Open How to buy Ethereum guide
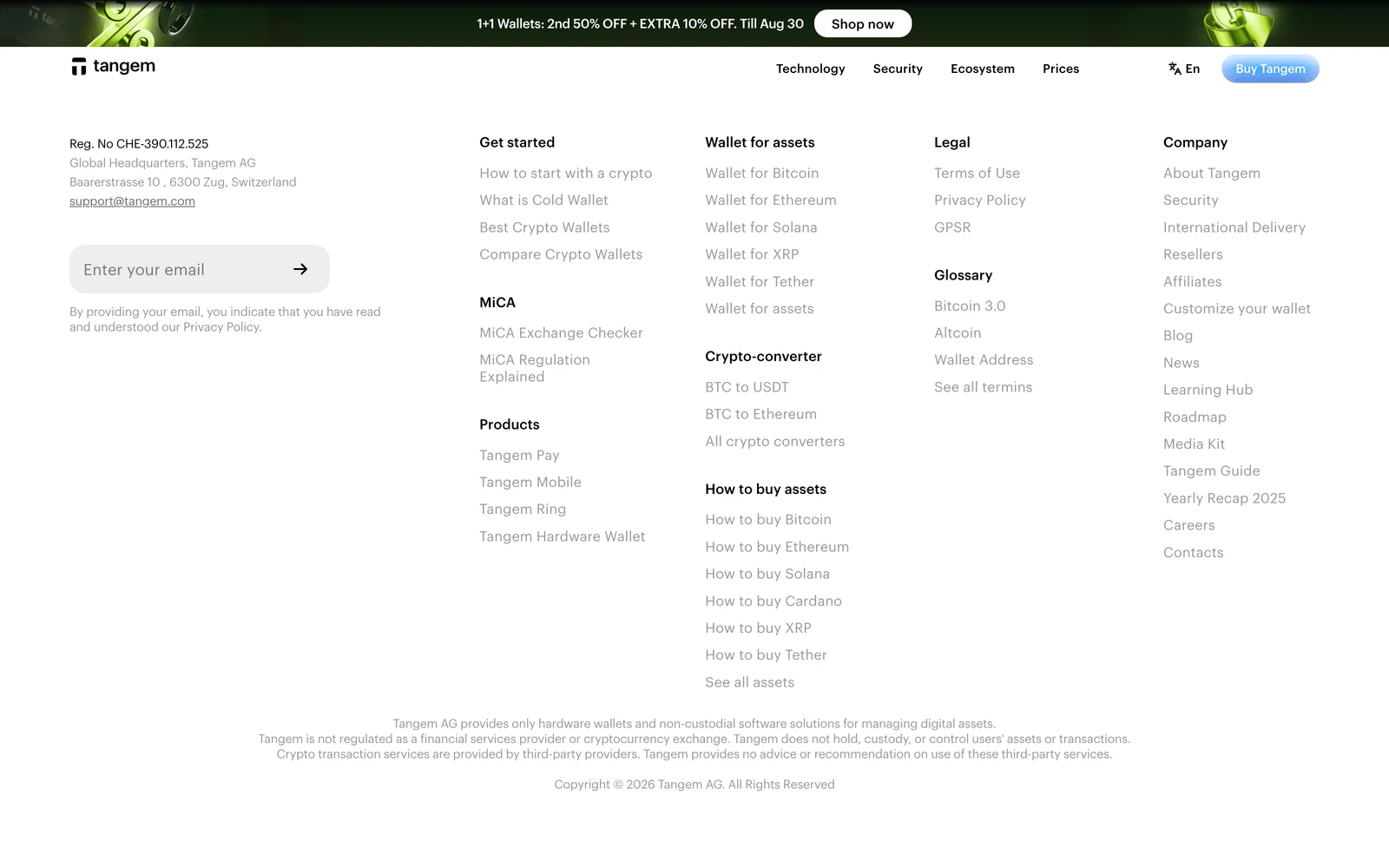The width and height of the screenshot is (1389, 868). tap(777, 547)
